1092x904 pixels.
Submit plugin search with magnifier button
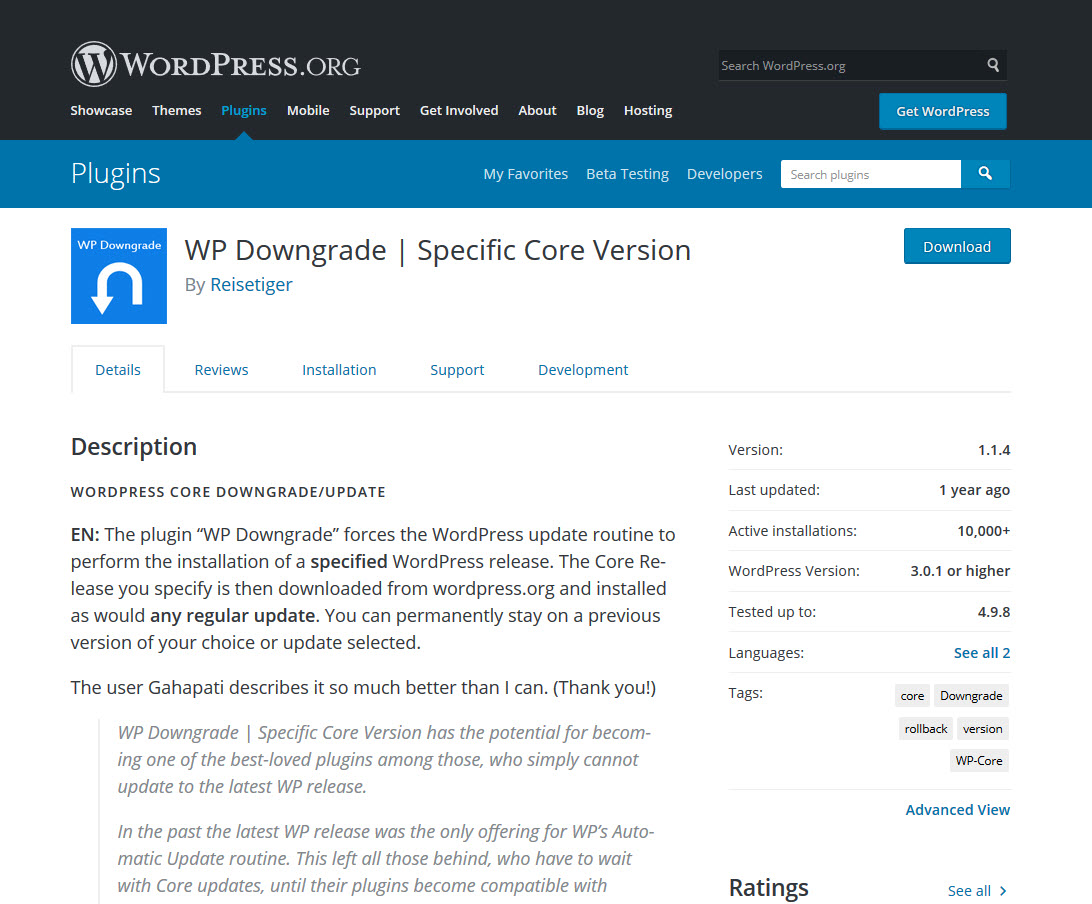[985, 173]
